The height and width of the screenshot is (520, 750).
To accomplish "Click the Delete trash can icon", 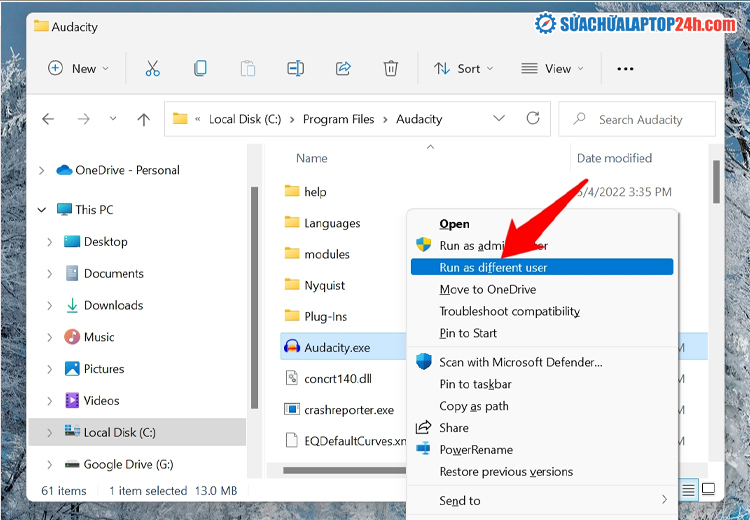I will [391, 68].
